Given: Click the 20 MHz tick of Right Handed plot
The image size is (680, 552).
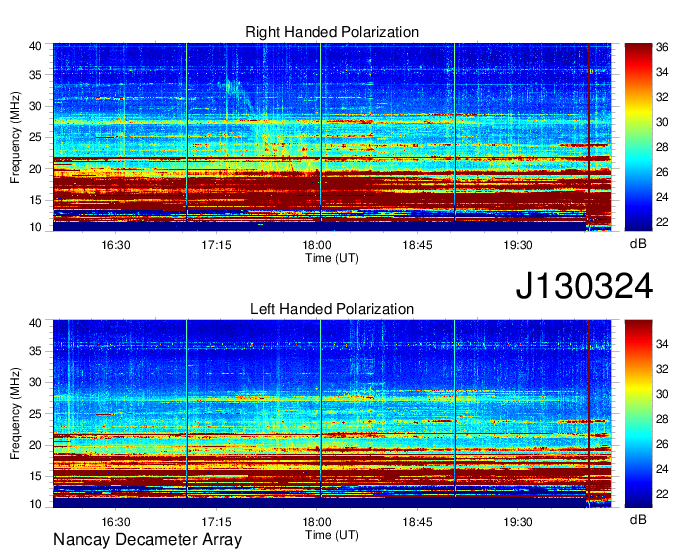Looking at the screenshot, I should click(x=35, y=169).
